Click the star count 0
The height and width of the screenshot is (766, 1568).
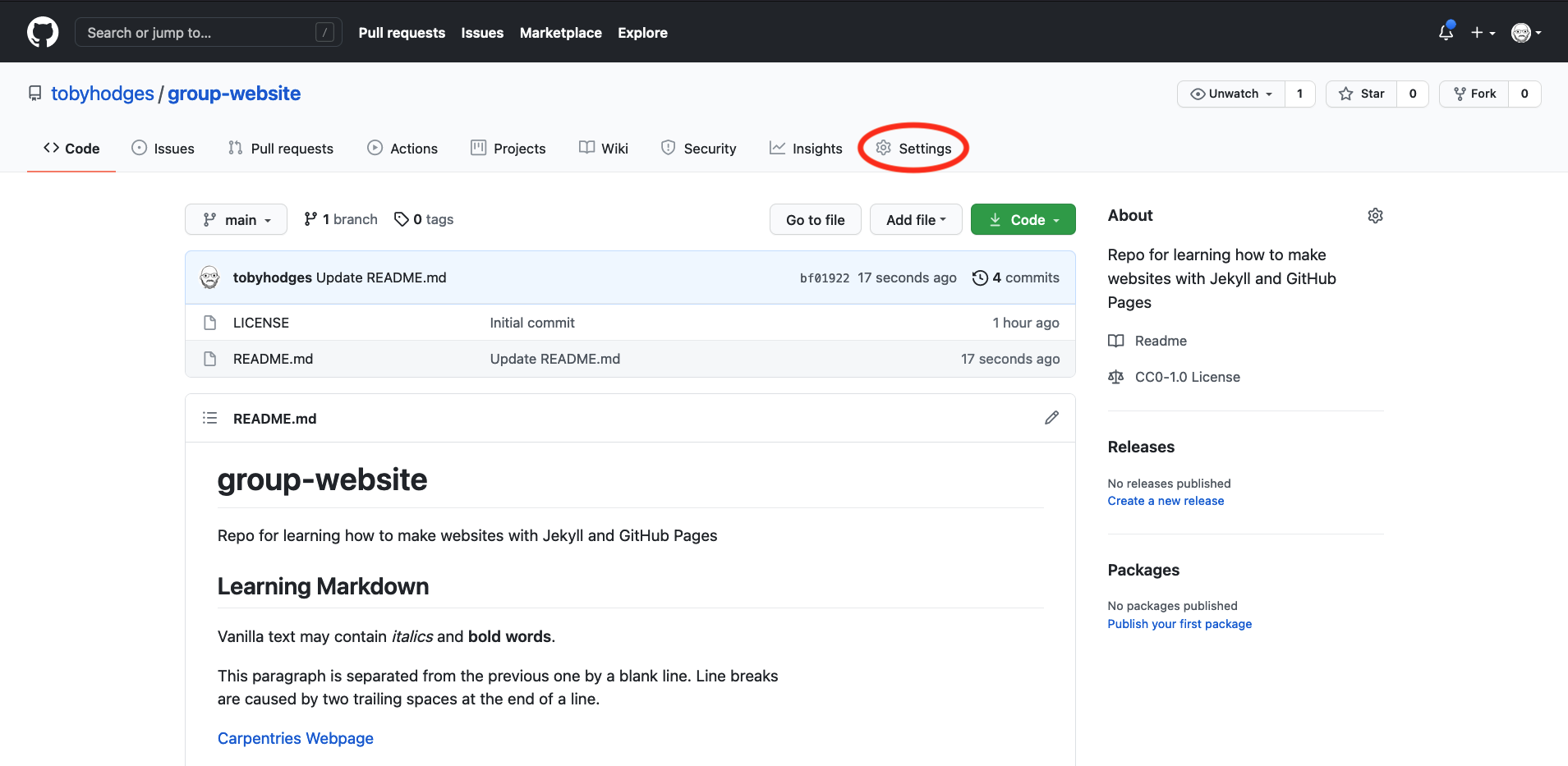point(1413,94)
